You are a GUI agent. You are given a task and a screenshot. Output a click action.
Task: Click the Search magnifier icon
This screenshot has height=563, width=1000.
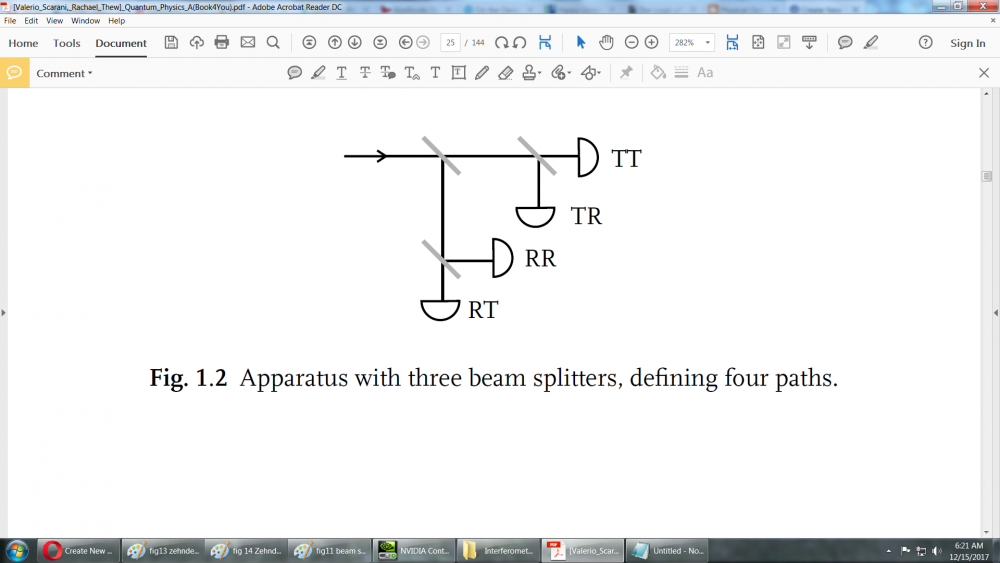click(x=273, y=43)
